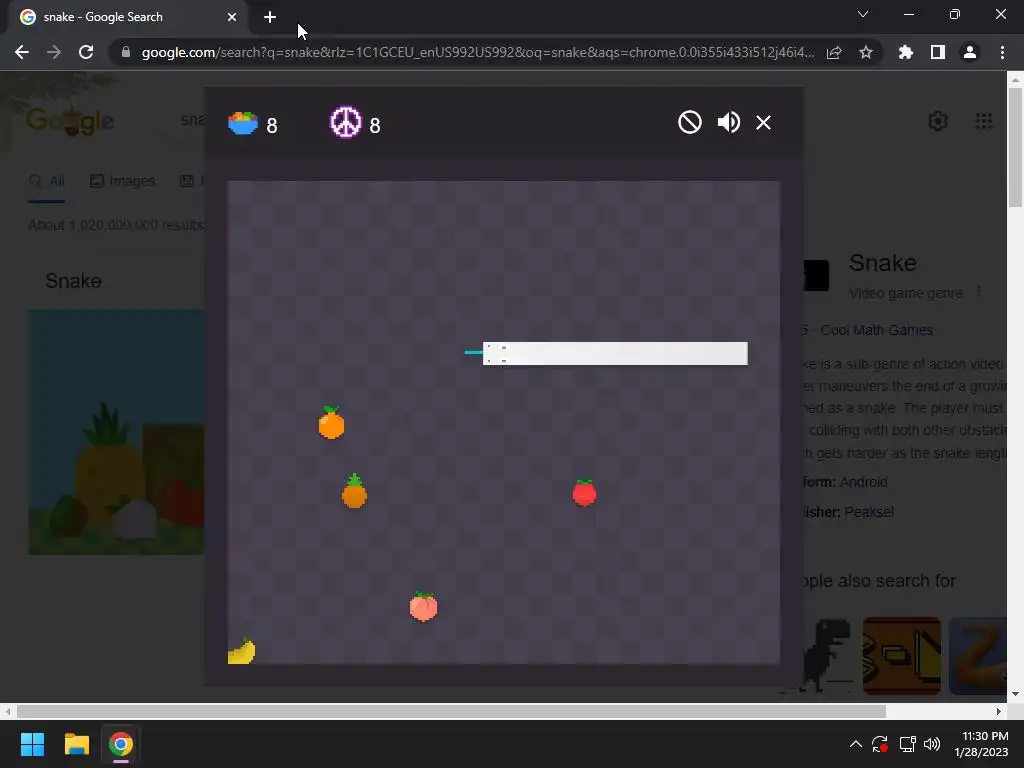Share this page from the address bar
The image size is (1024, 768).
(x=834, y=52)
